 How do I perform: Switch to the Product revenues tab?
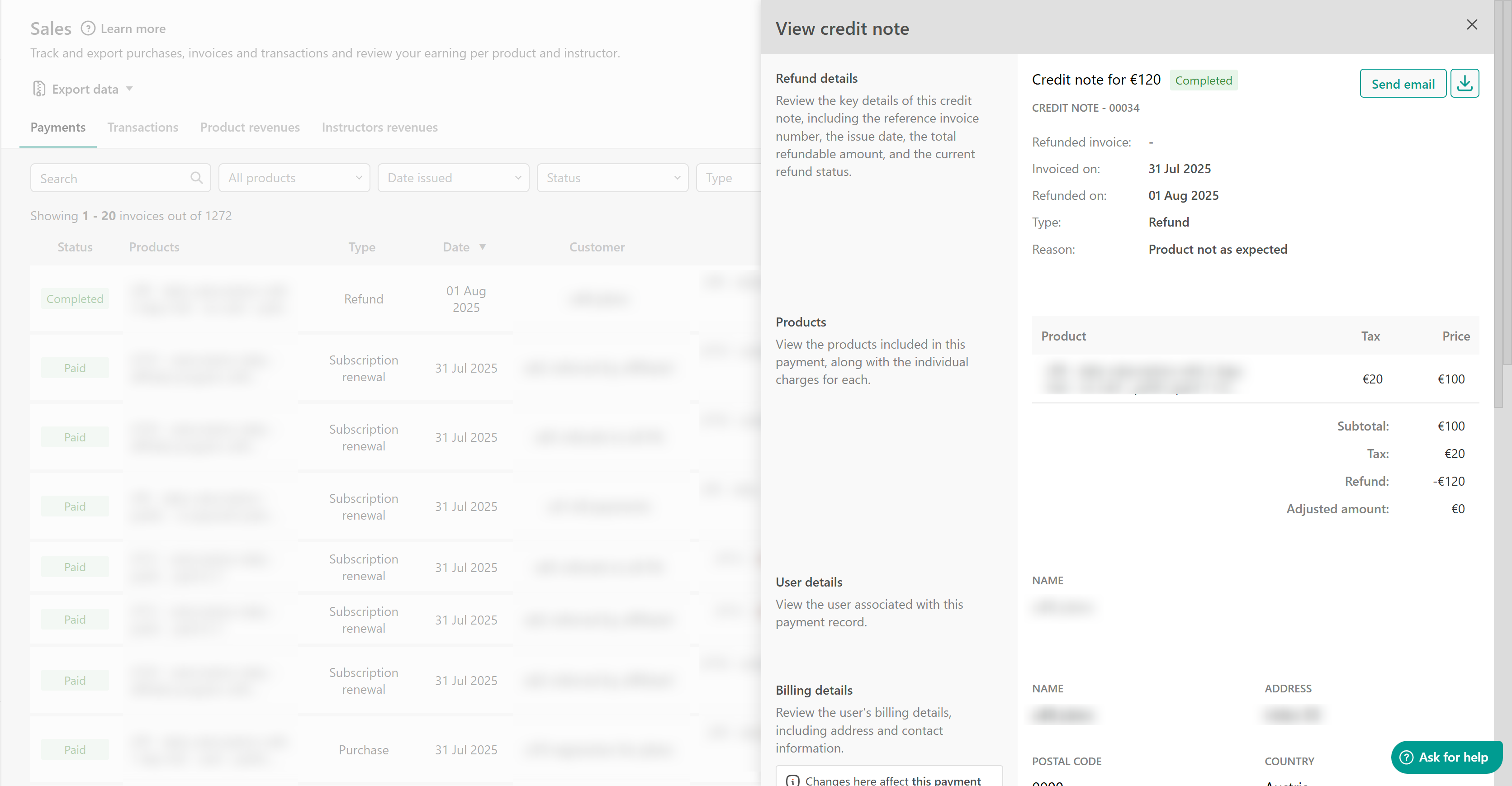[x=250, y=128]
